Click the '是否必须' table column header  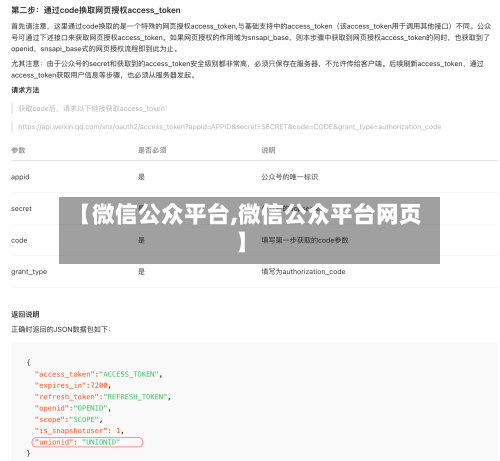pos(152,150)
